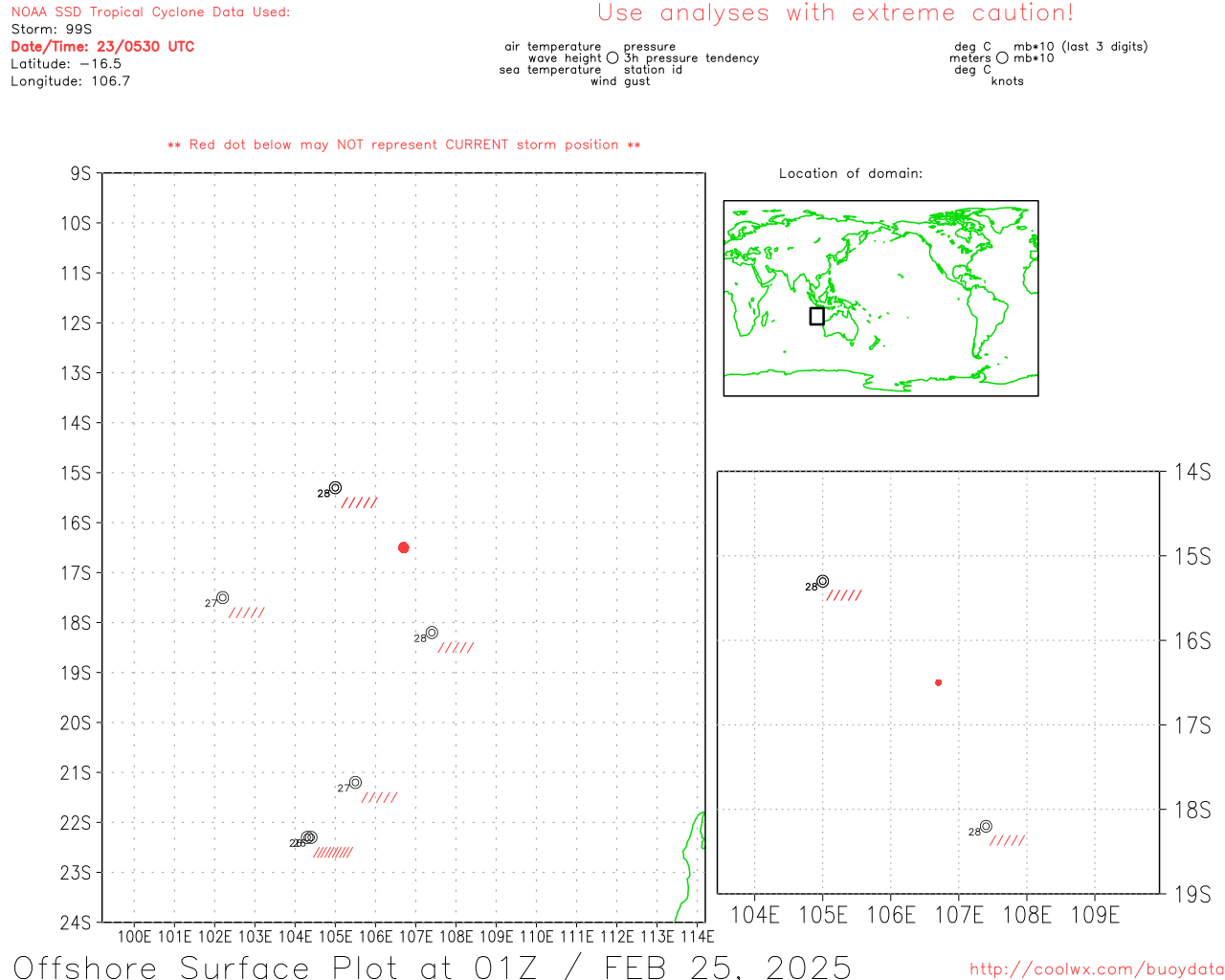Viewport: 1225px width, 980px height.
Task: Click 'Use analyses with extreme caution!' heading
Action: [x=835, y=12]
